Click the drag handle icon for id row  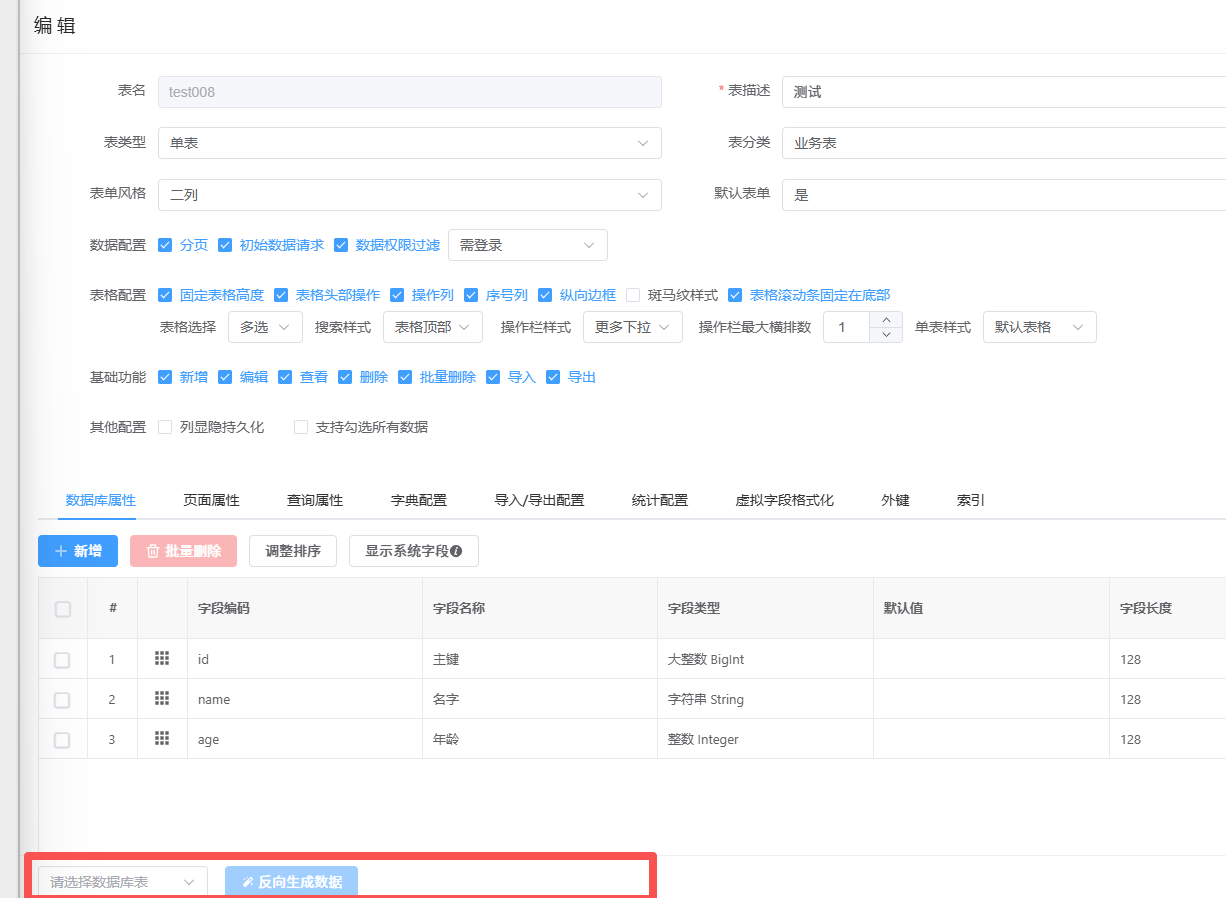click(162, 658)
